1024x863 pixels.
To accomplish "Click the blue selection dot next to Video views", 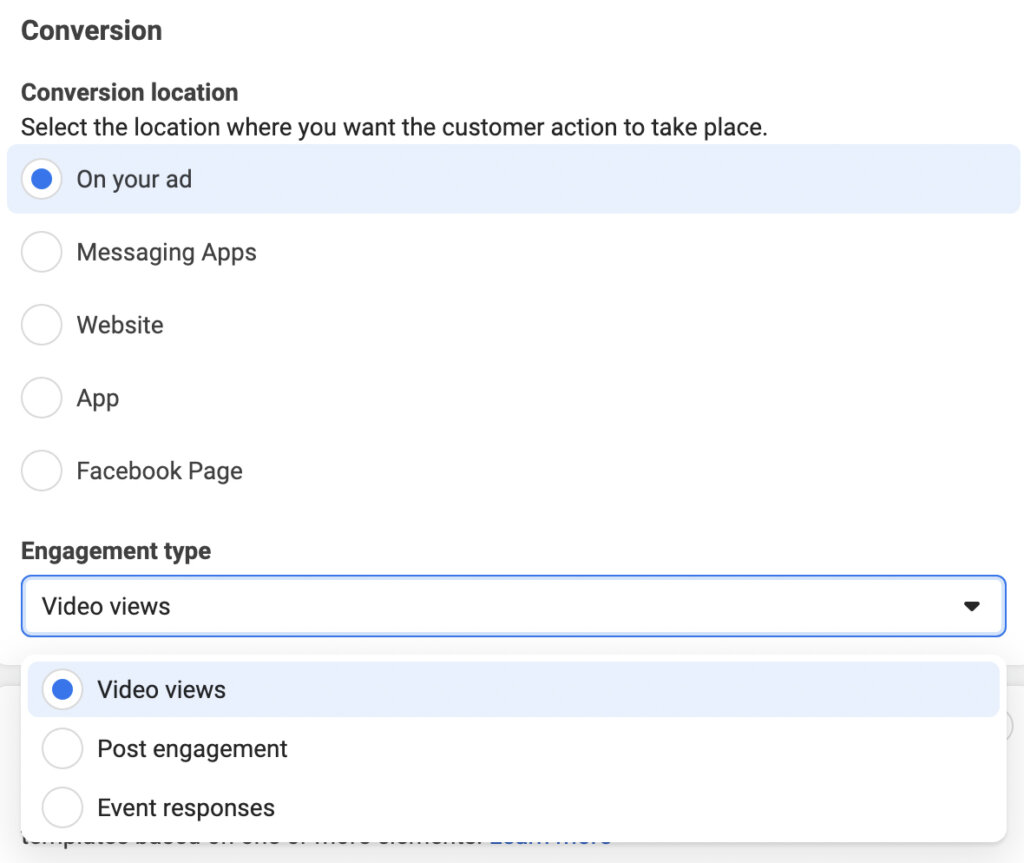I will [x=61, y=689].
